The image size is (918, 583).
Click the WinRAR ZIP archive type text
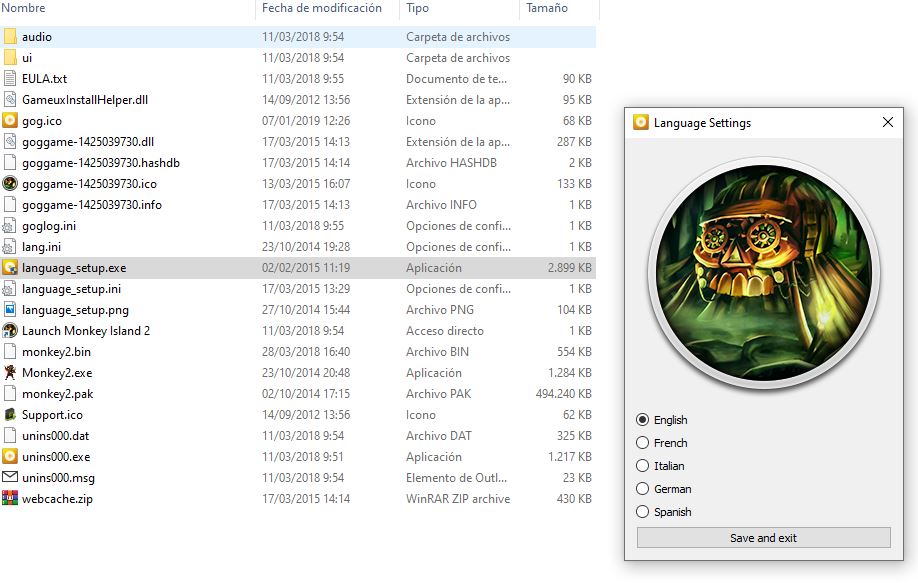[x=458, y=499]
